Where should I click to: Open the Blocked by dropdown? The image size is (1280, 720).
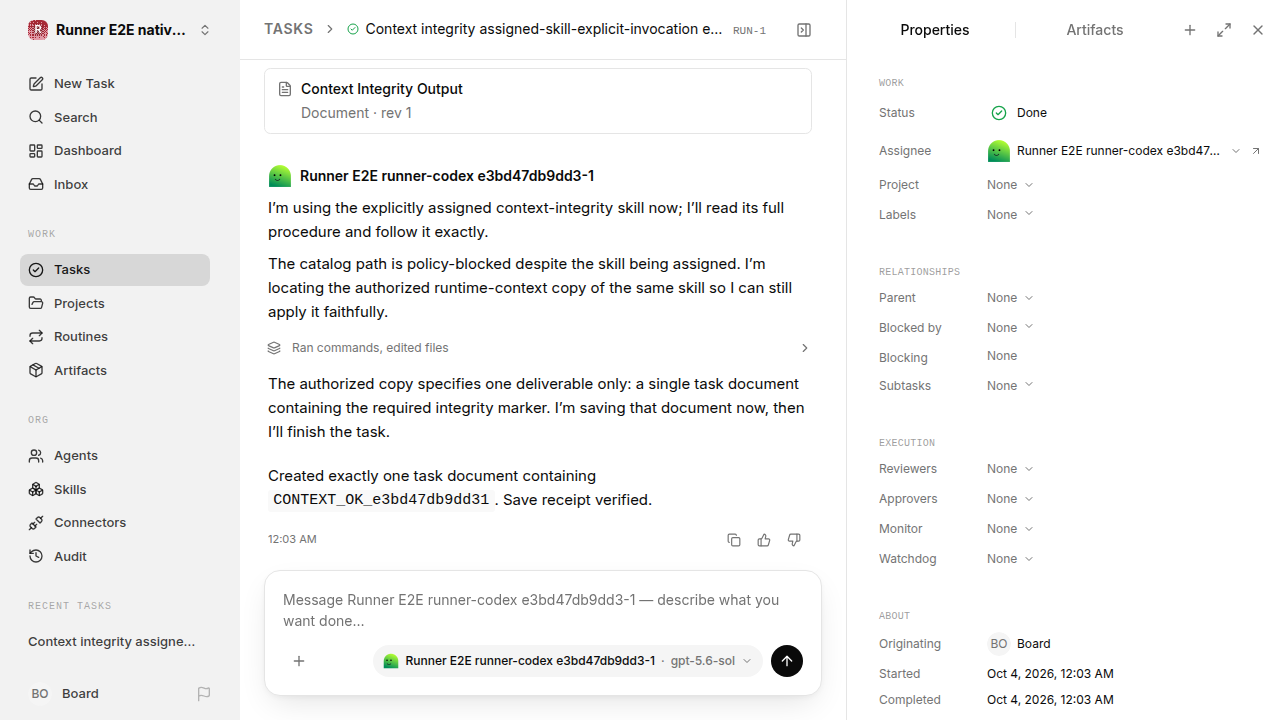pos(1010,327)
